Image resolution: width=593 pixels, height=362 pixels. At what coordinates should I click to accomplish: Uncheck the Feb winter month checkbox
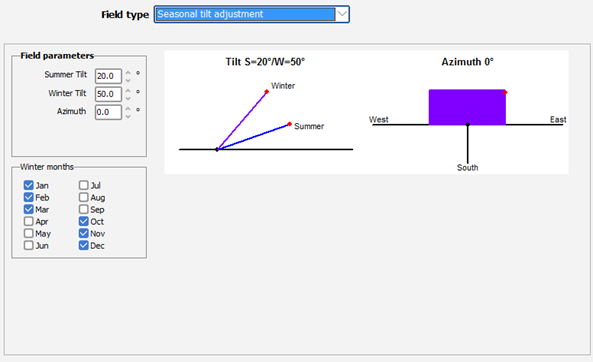pyautogui.click(x=28, y=197)
